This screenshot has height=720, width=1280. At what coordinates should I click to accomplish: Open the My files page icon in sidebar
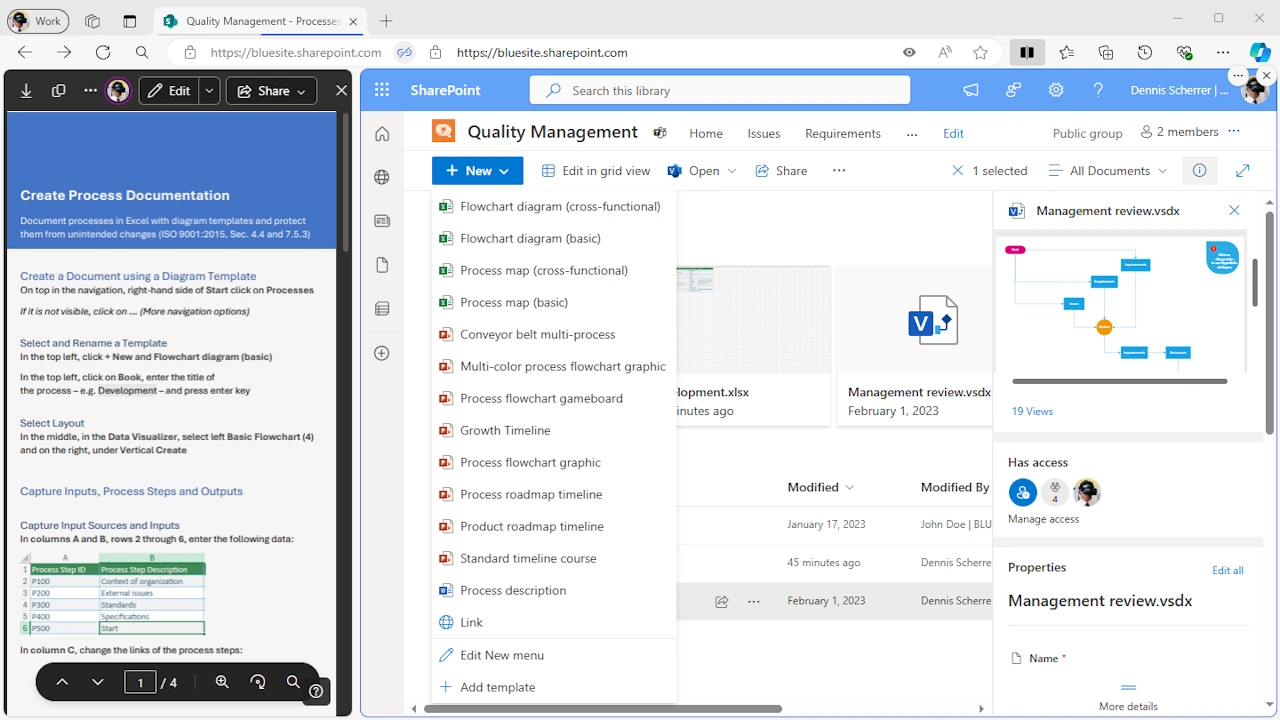(x=381, y=265)
